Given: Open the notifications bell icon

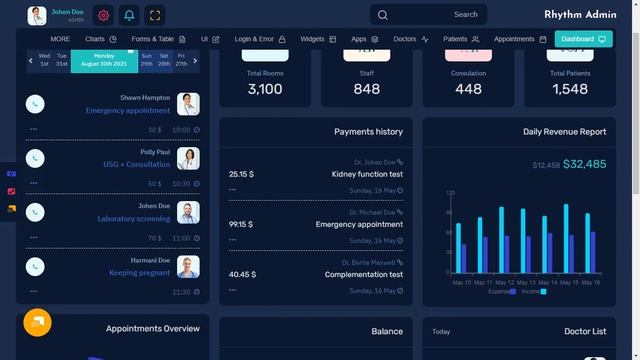Looking at the screenshot, I should (129, 16).
